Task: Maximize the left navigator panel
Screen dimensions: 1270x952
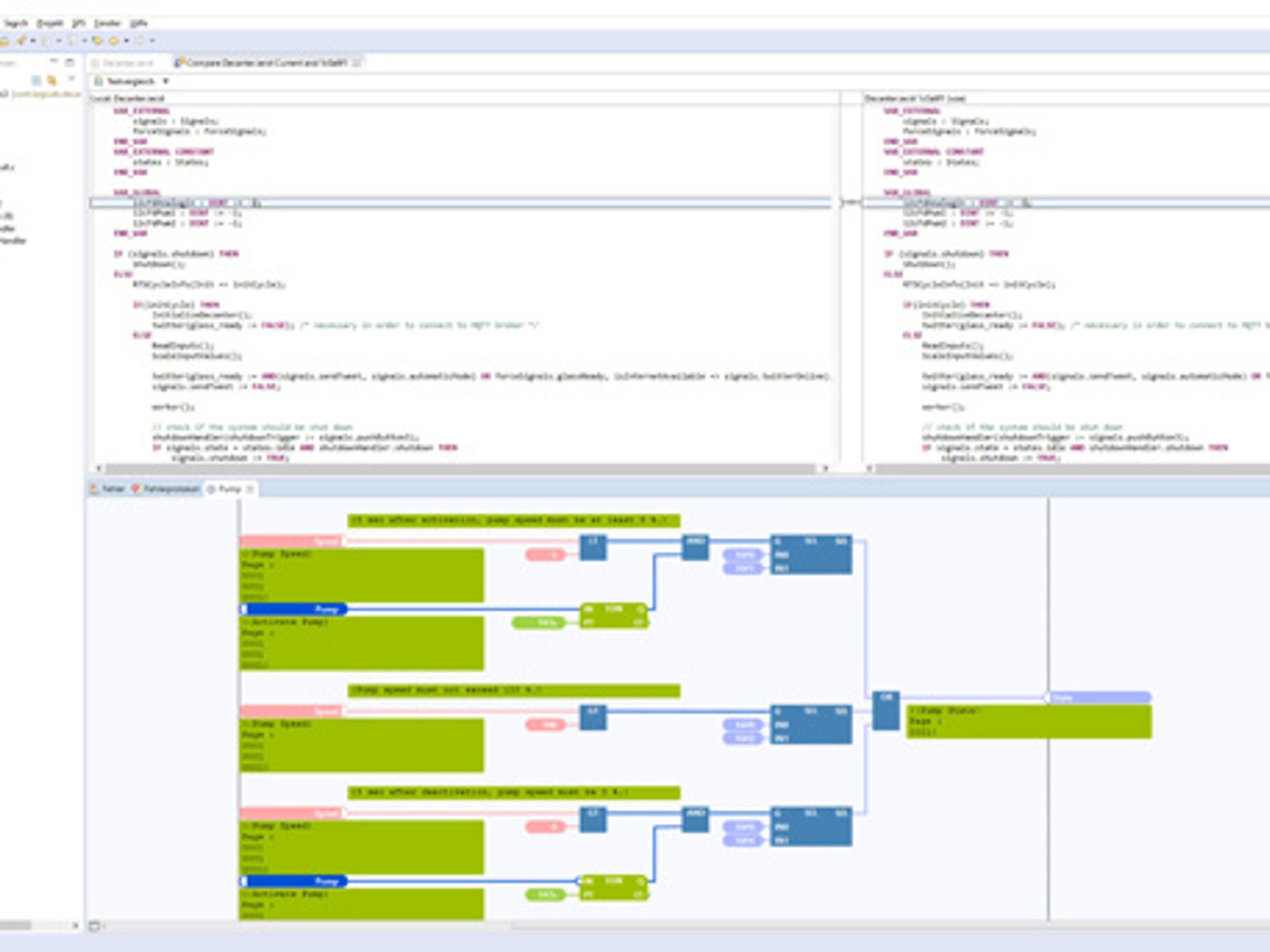Action: (70, 62)
